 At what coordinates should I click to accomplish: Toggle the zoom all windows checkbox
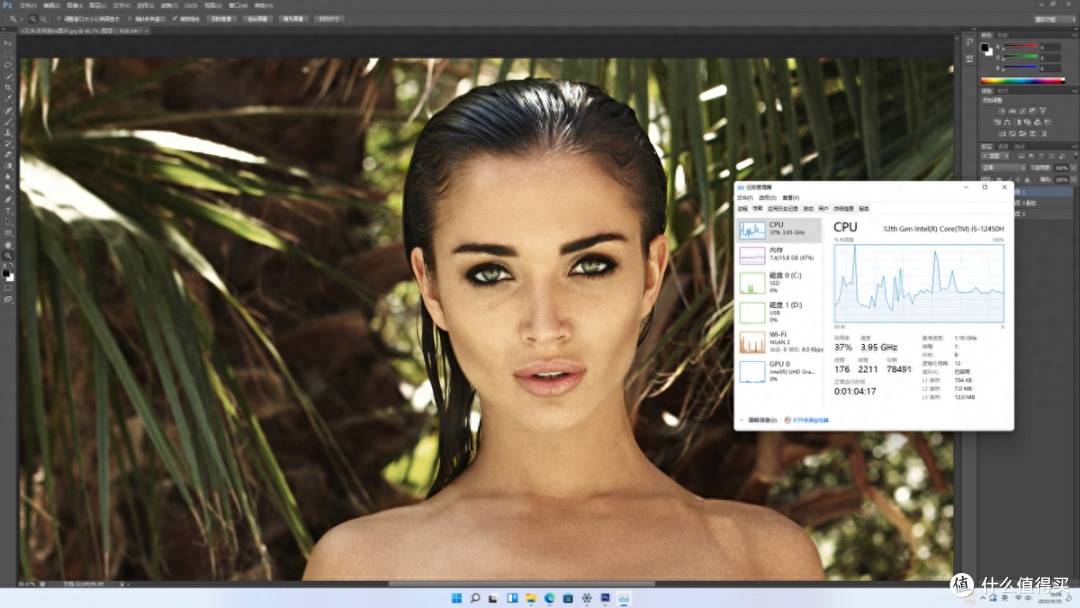point(131,19)
